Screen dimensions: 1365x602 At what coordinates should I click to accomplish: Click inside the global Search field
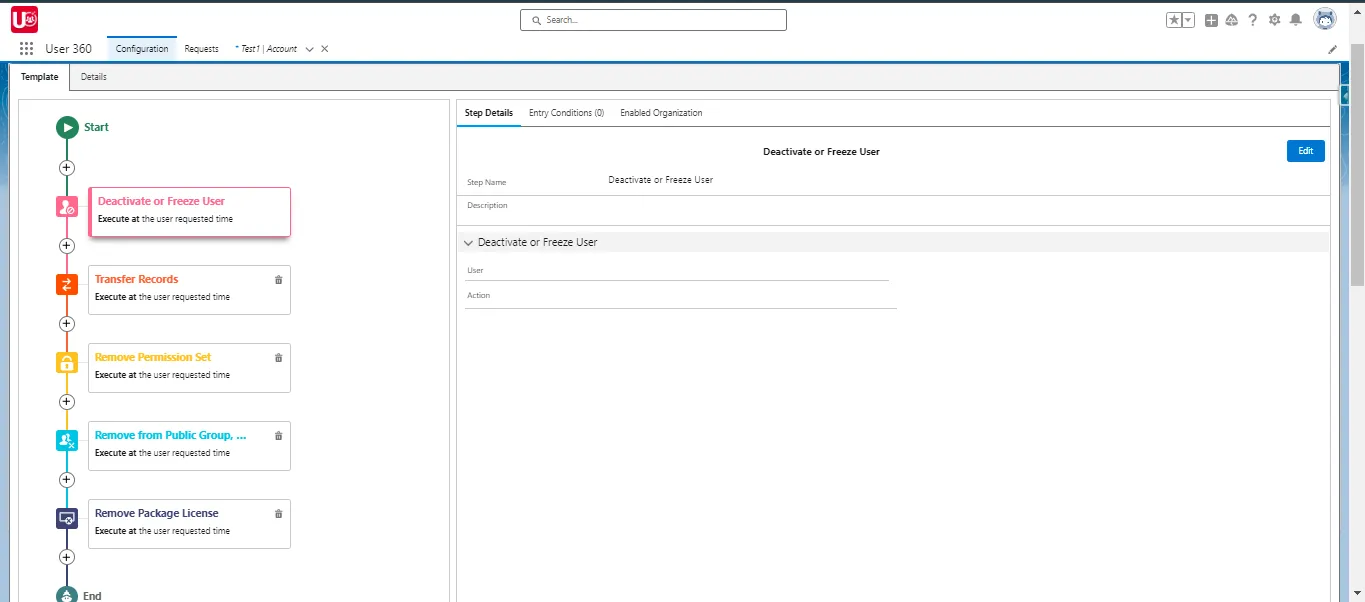(x=652, y=19)
